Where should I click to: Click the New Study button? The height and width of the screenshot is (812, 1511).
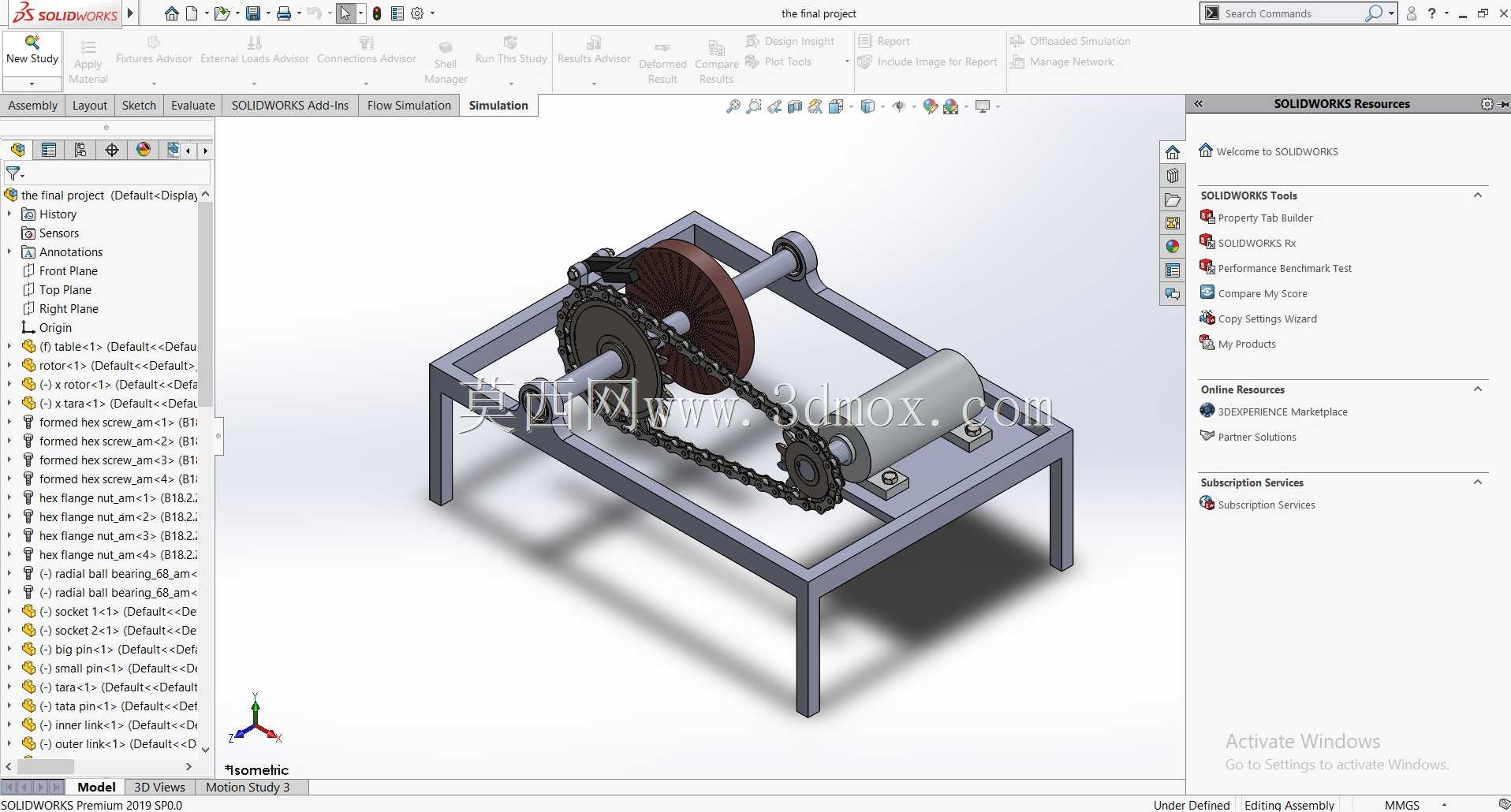pos(32,52)
